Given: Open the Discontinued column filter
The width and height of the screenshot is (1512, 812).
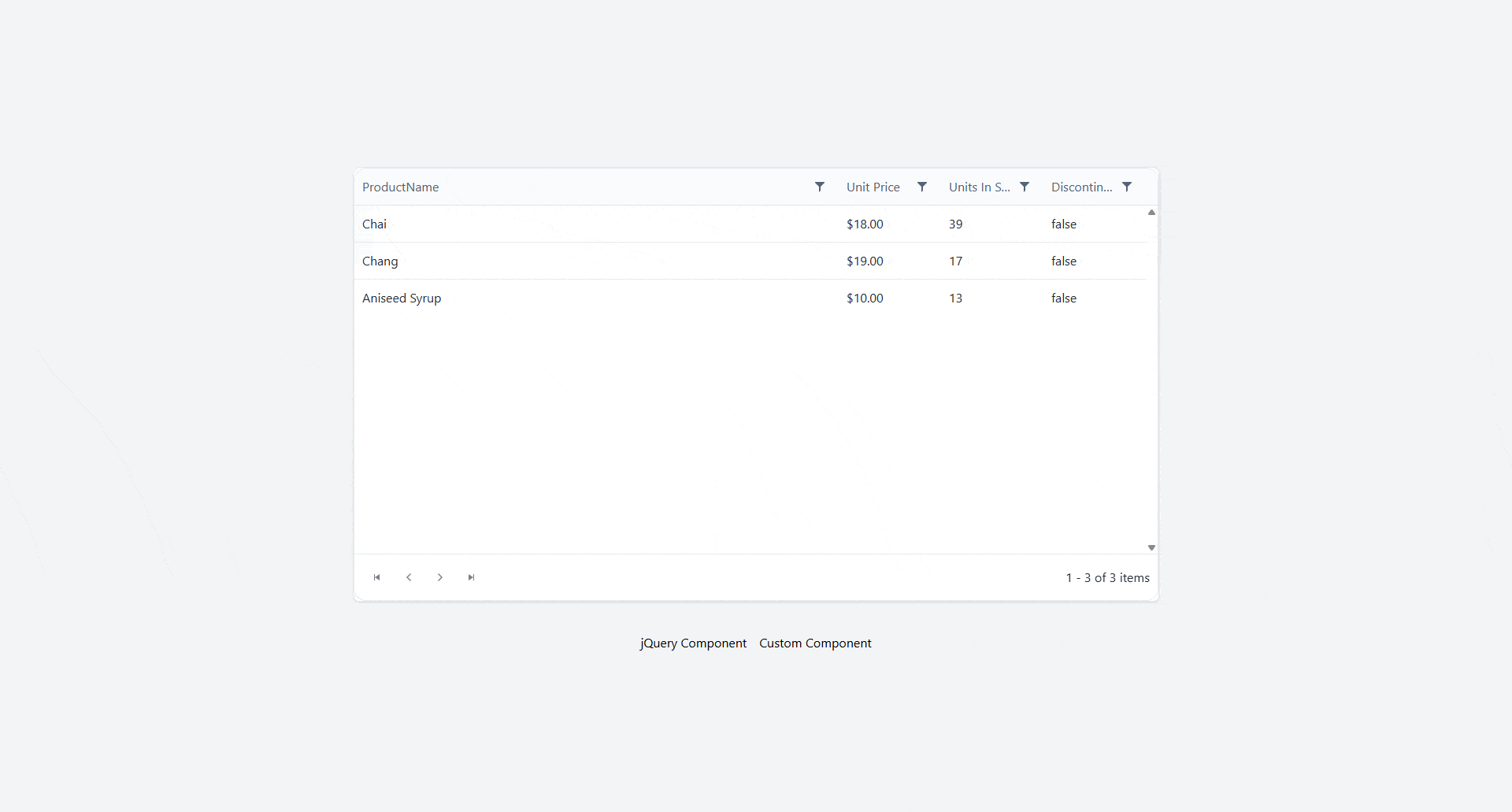Looking at the screenshot, I should coord(1126,187).
